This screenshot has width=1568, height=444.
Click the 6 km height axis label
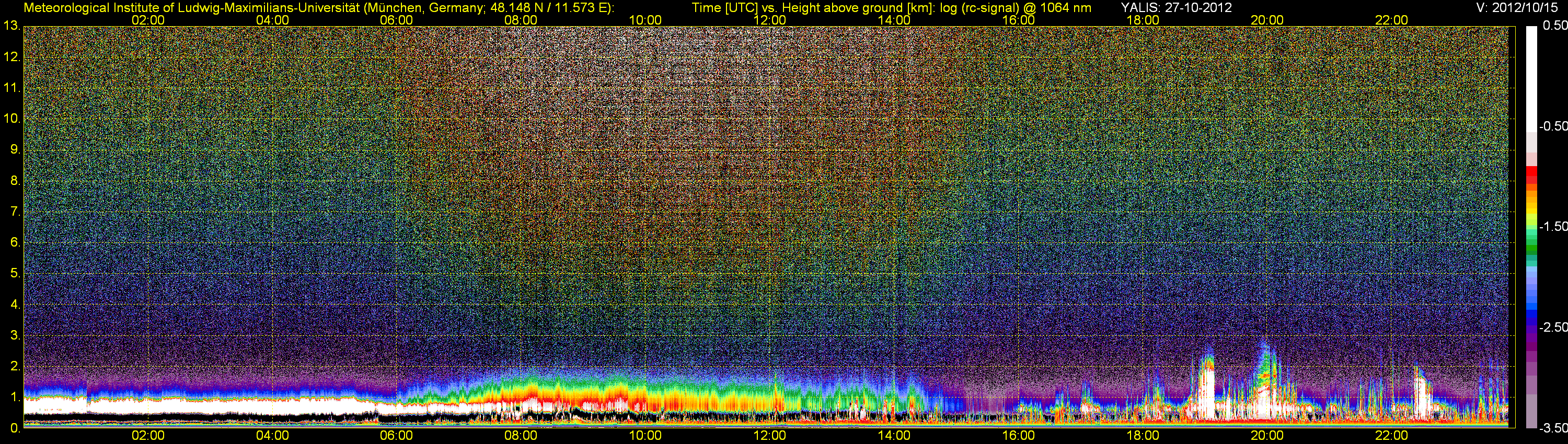pyautogui.click(x=15, y=243)
